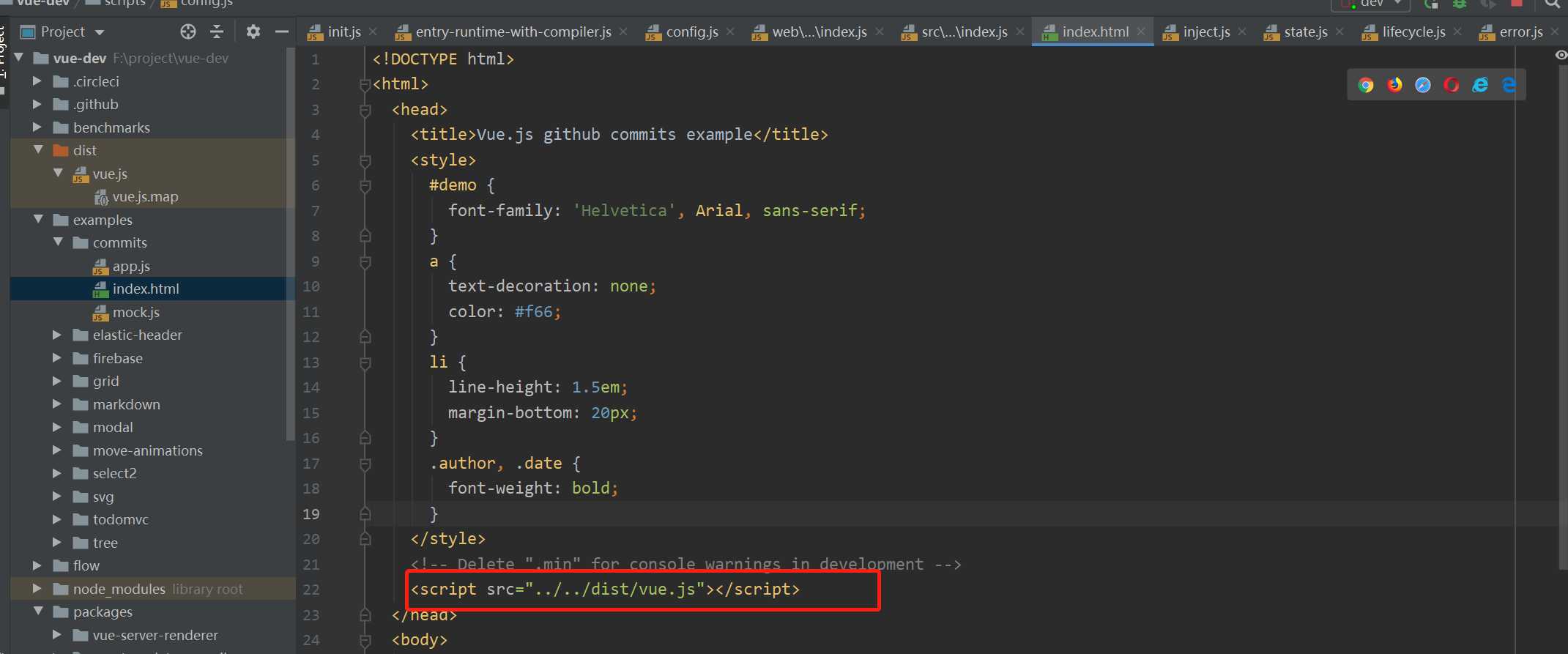Screen dimensions: 1568x654
Task: Click the collapse all icon in Project panel
Action: (217, 31)
